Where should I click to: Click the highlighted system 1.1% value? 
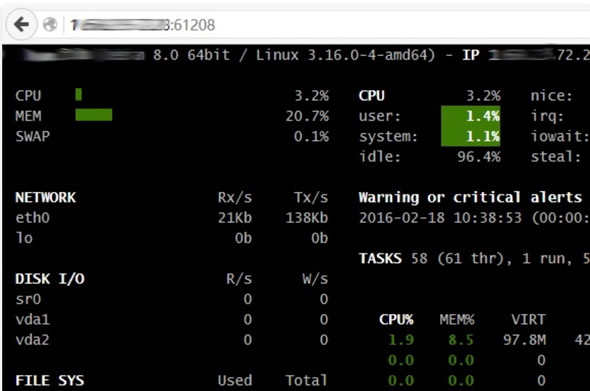pos(471,136)
